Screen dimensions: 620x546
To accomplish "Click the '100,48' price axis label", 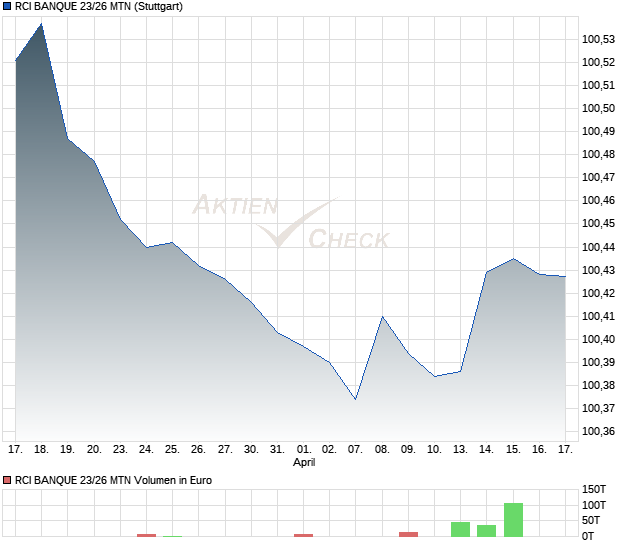I will [598, 154].
